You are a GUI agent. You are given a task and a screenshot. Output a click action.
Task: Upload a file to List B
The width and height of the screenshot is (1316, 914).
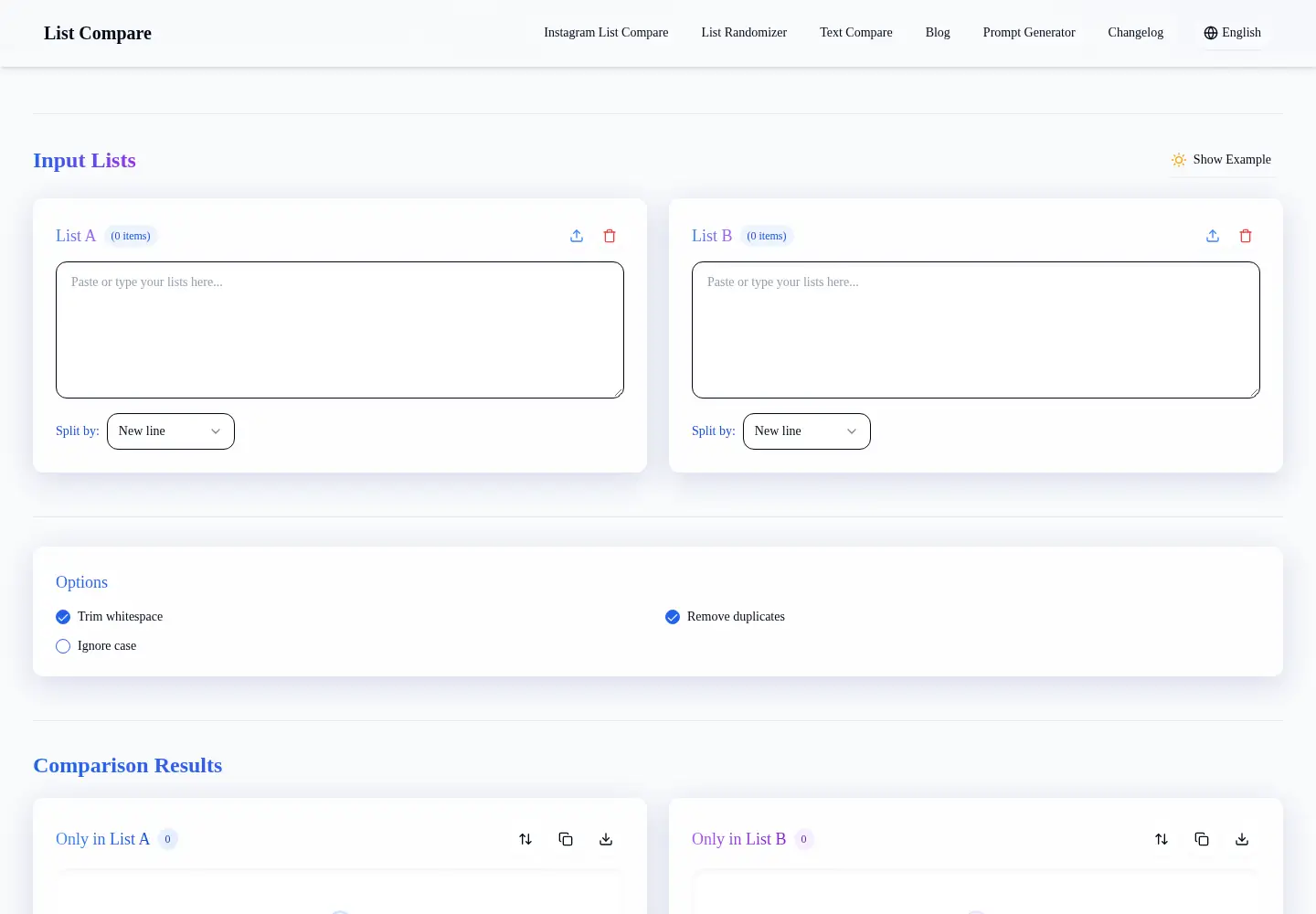point(1213,236)
